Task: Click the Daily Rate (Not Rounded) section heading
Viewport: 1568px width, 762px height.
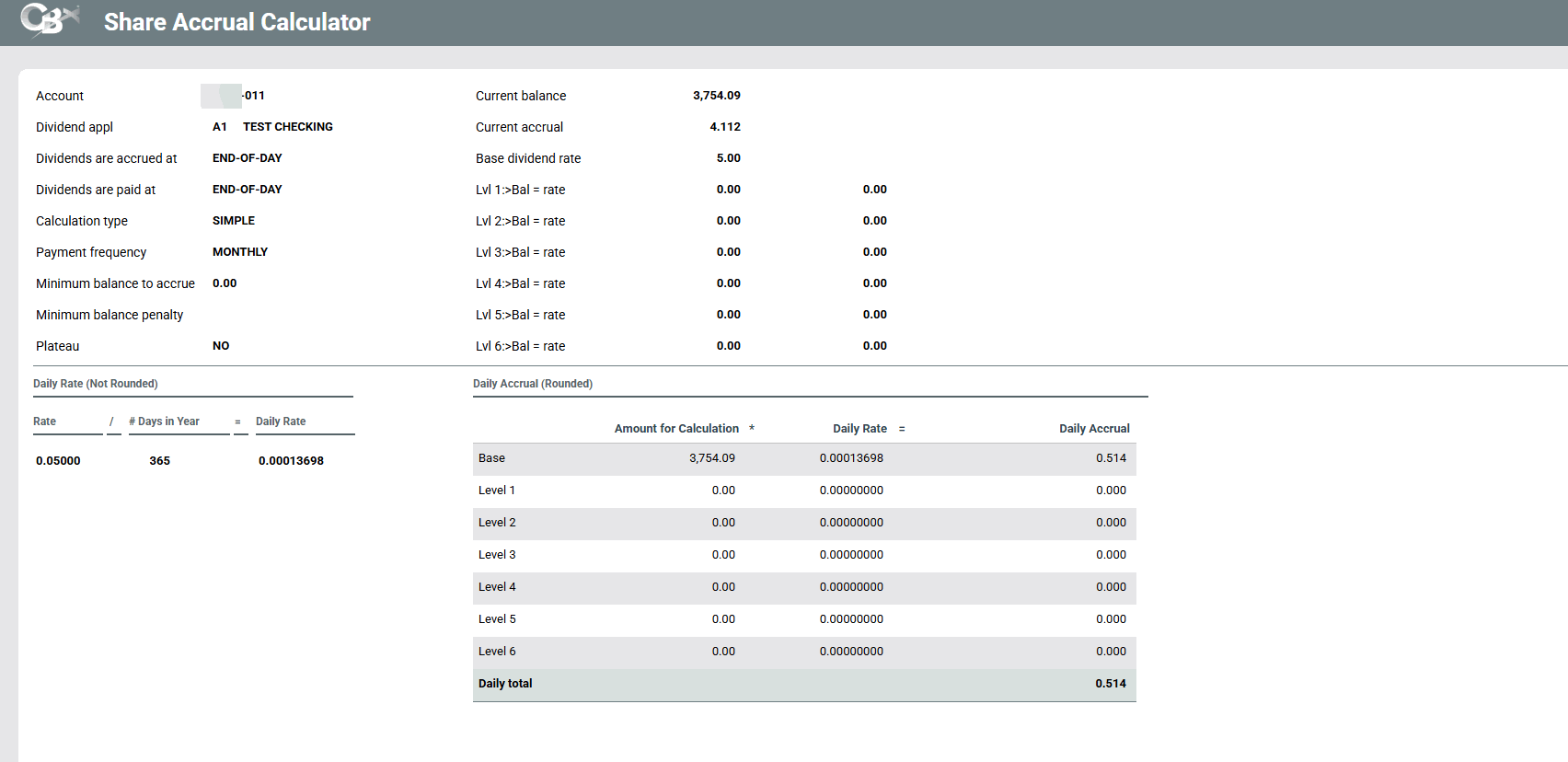Action: click(96, 384)
